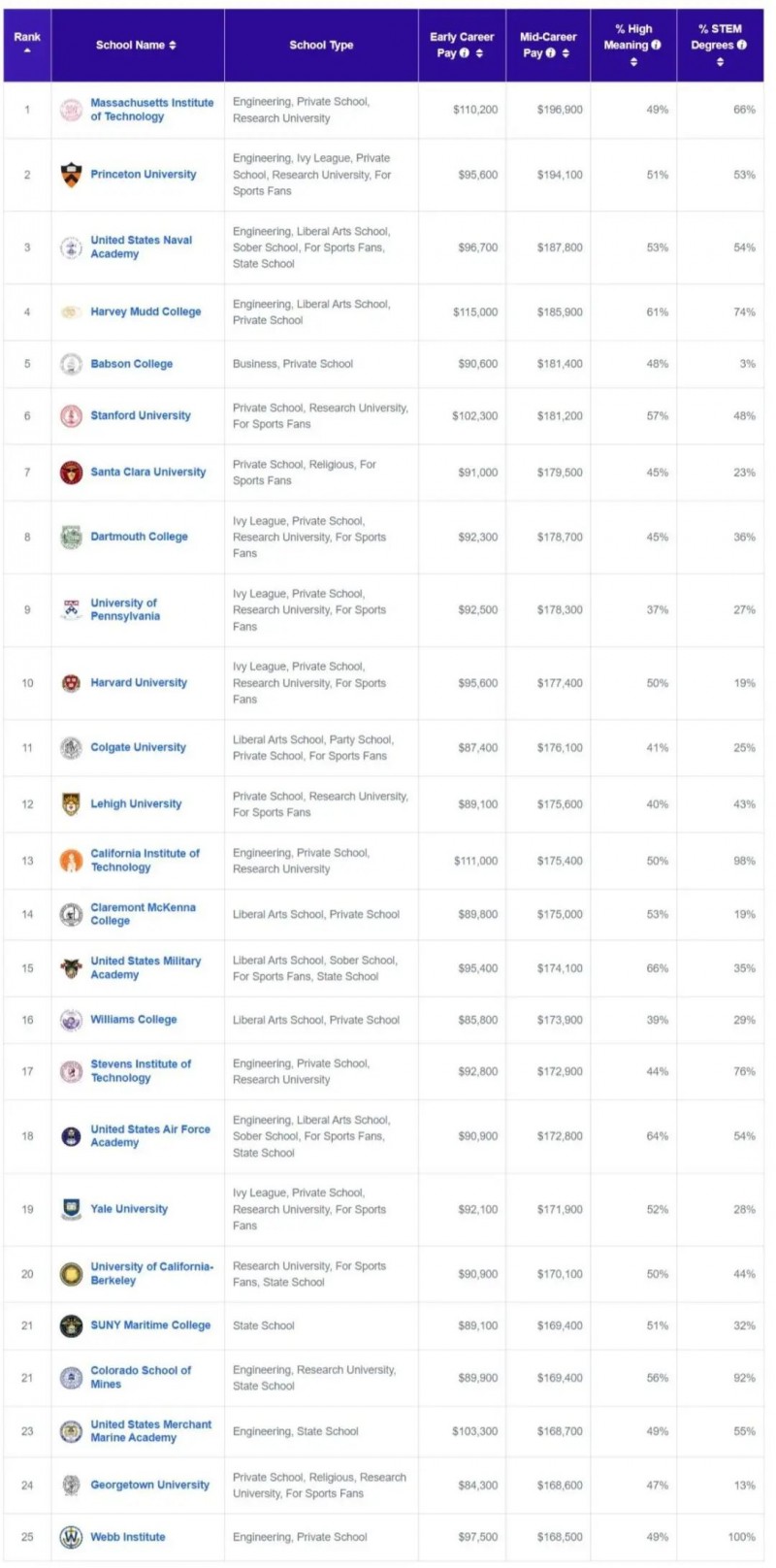Click the School Type column header
Image resolution: width=776 pixels, height=1568 pixels.
point(321,45)
